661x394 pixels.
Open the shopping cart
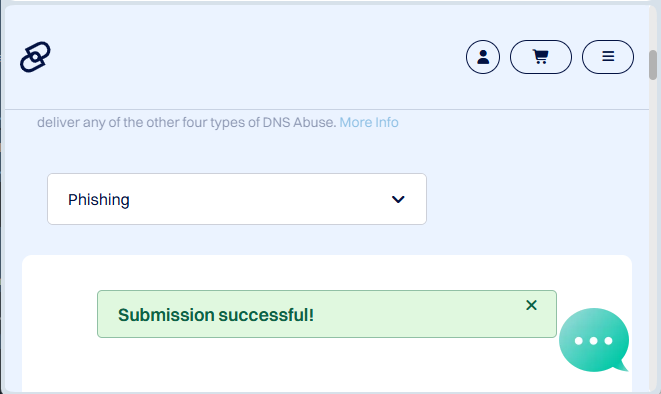point(541,57)
